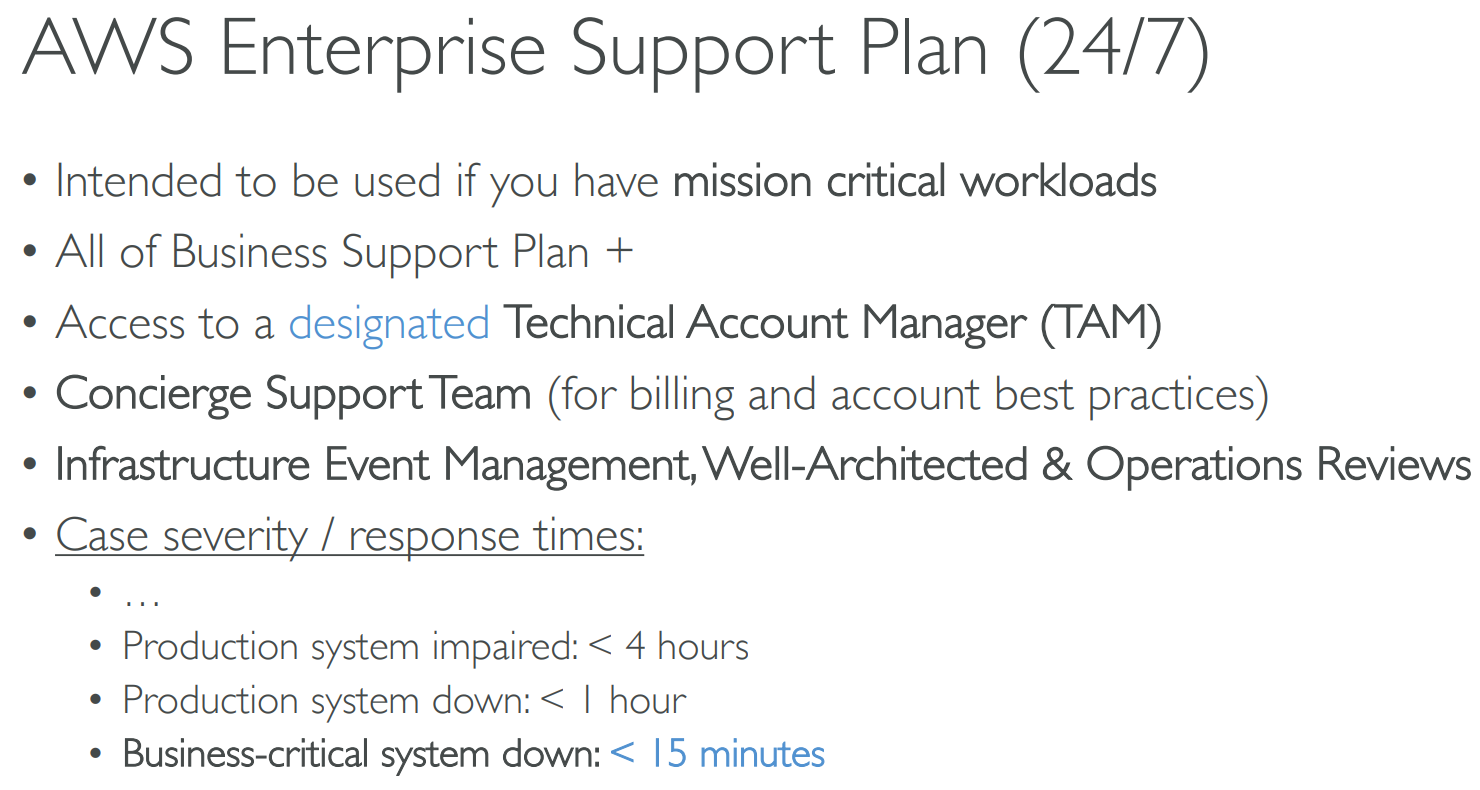The image size is (1480, 790).
Task: Click "Well-Architected & Operations Reviews" text
Action: pyautogui.click(x=1087, y=465)
